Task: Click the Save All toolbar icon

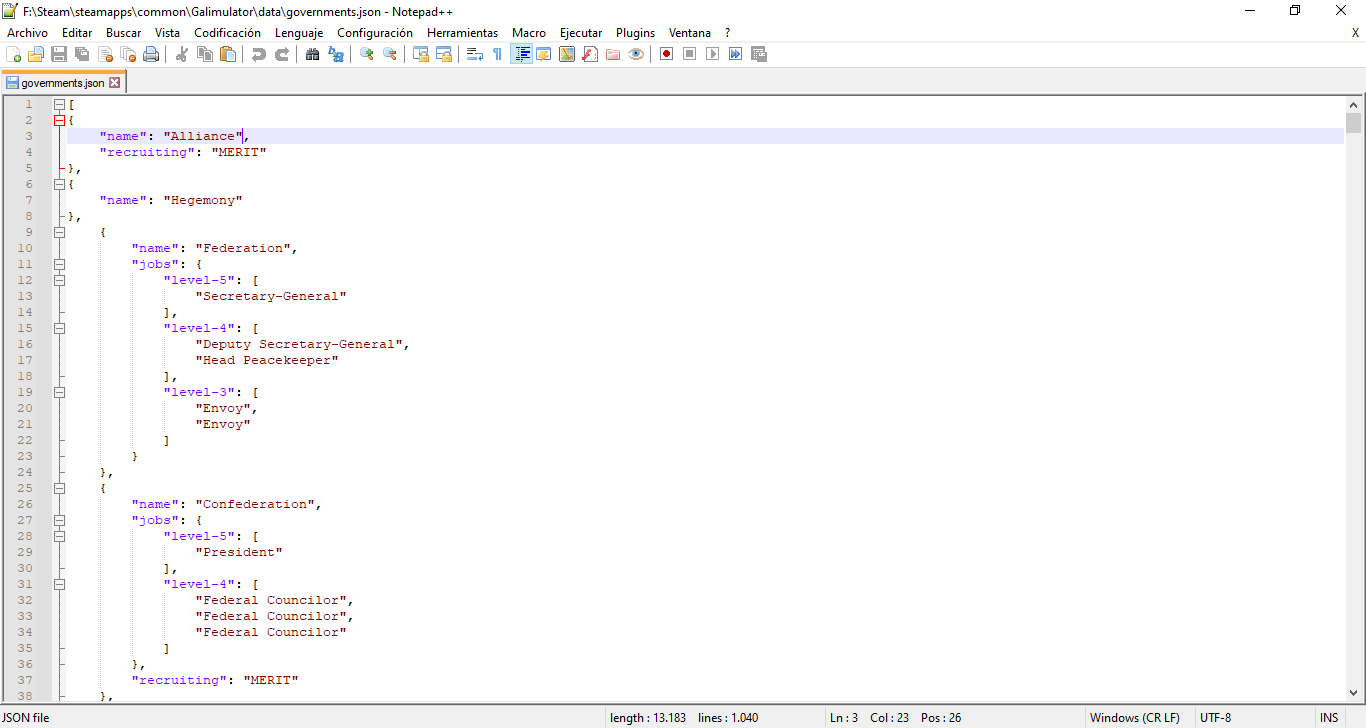Action: pos(82,54)
